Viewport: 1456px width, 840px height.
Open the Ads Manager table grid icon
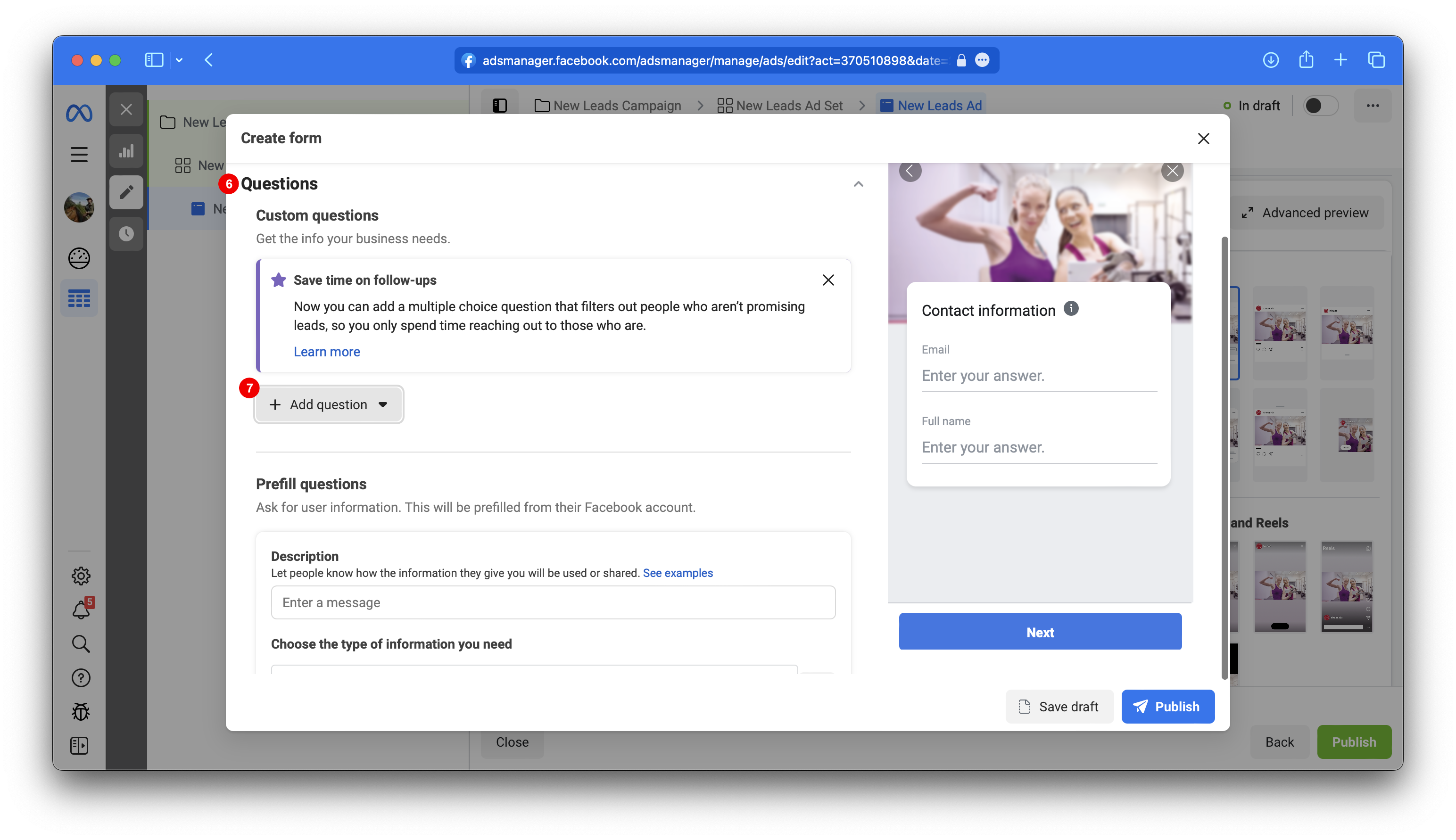click(79, 298)
